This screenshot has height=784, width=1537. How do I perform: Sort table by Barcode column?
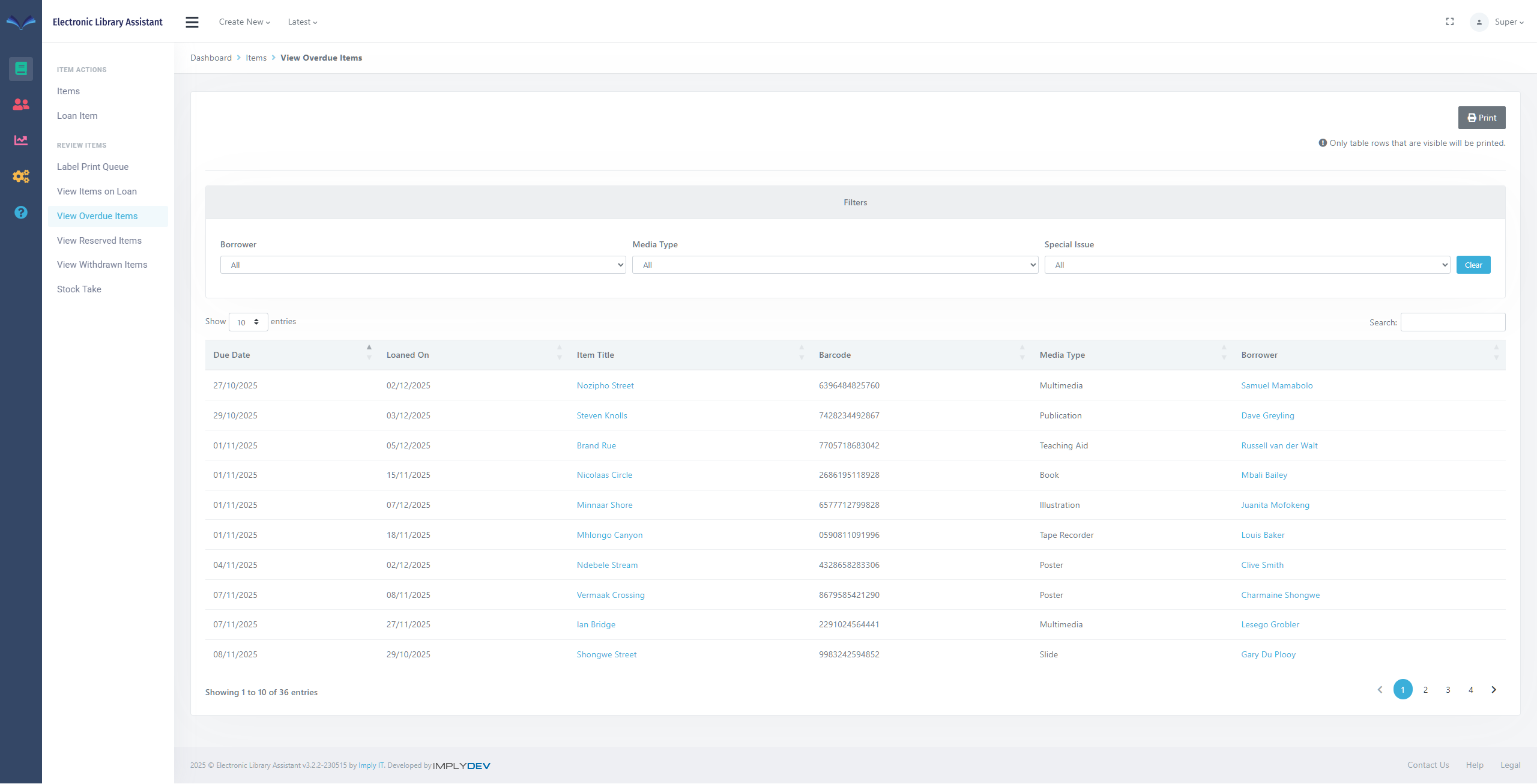pos(835,355)
